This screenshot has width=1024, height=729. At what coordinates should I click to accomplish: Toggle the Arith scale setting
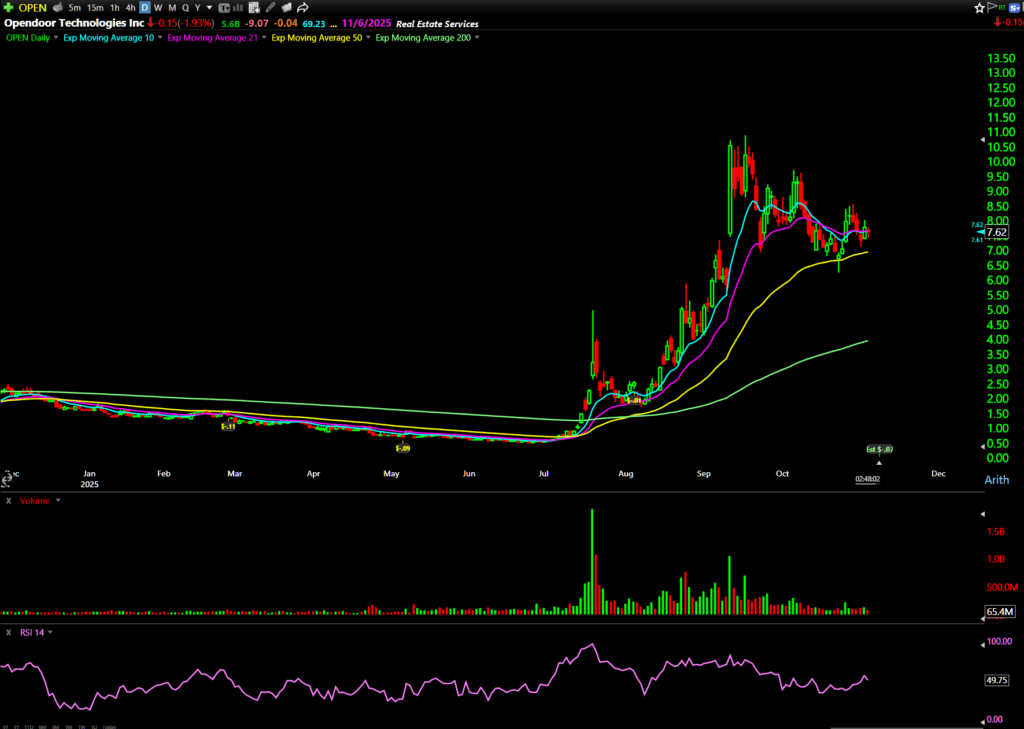coord(996,480)
